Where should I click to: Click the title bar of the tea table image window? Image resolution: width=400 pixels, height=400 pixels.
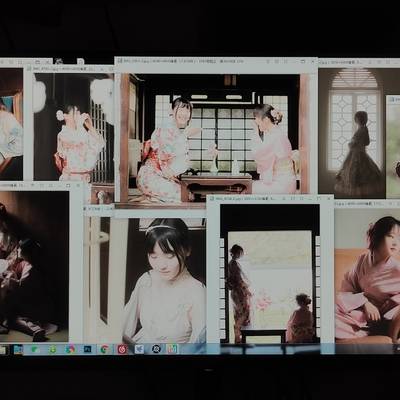216,61
